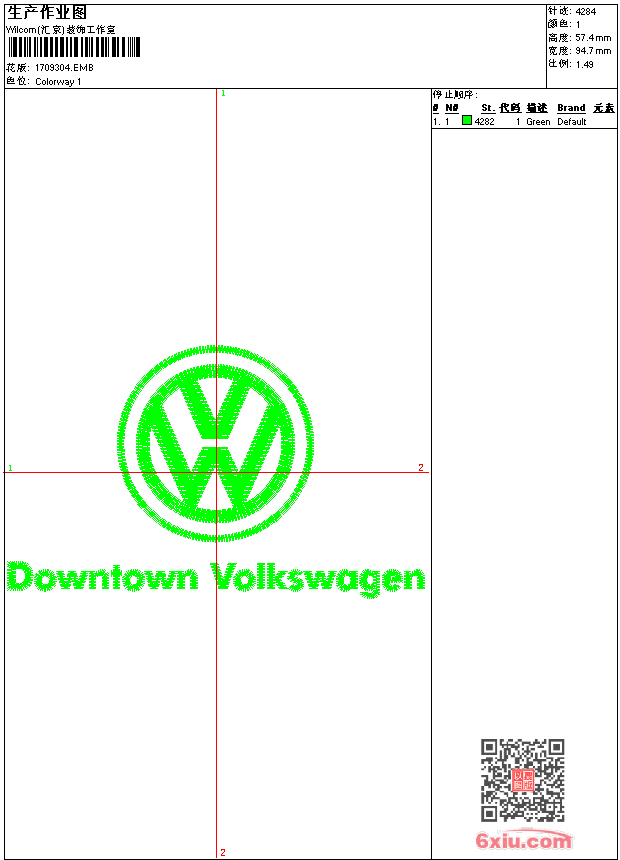Click the stitch value 4282 in row
The height and width of the screenshot is (860, 620).
pyautogui.click(x=484, y=122)
